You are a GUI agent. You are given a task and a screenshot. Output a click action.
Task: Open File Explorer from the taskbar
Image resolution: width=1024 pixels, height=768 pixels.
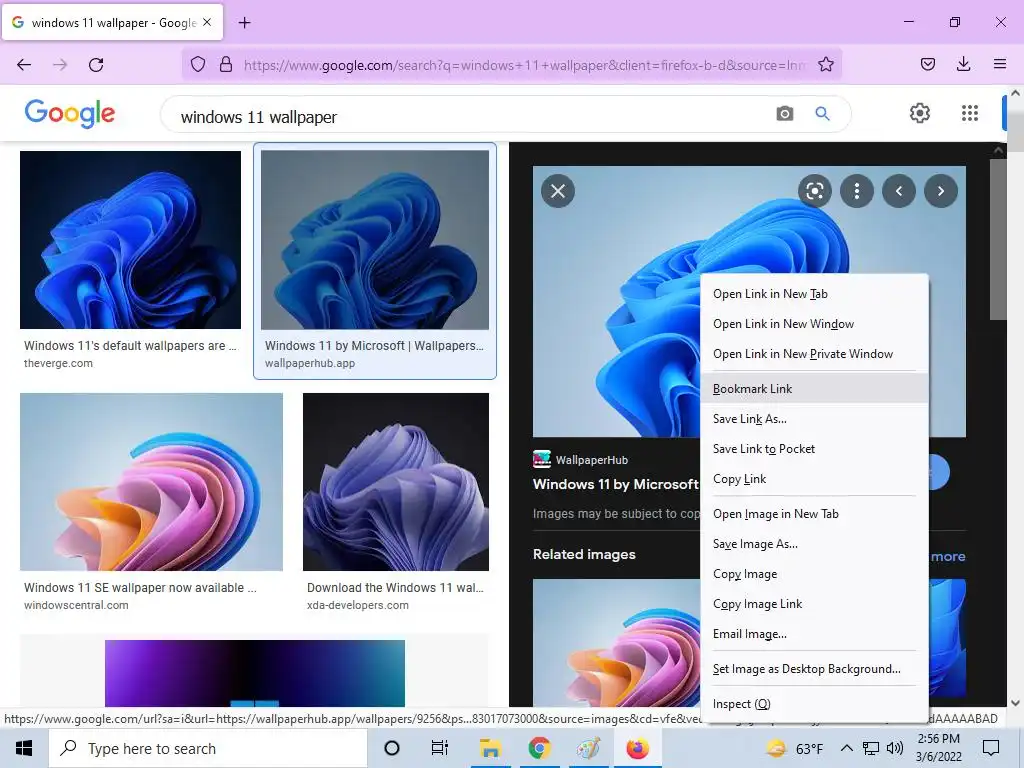point(490,748)
